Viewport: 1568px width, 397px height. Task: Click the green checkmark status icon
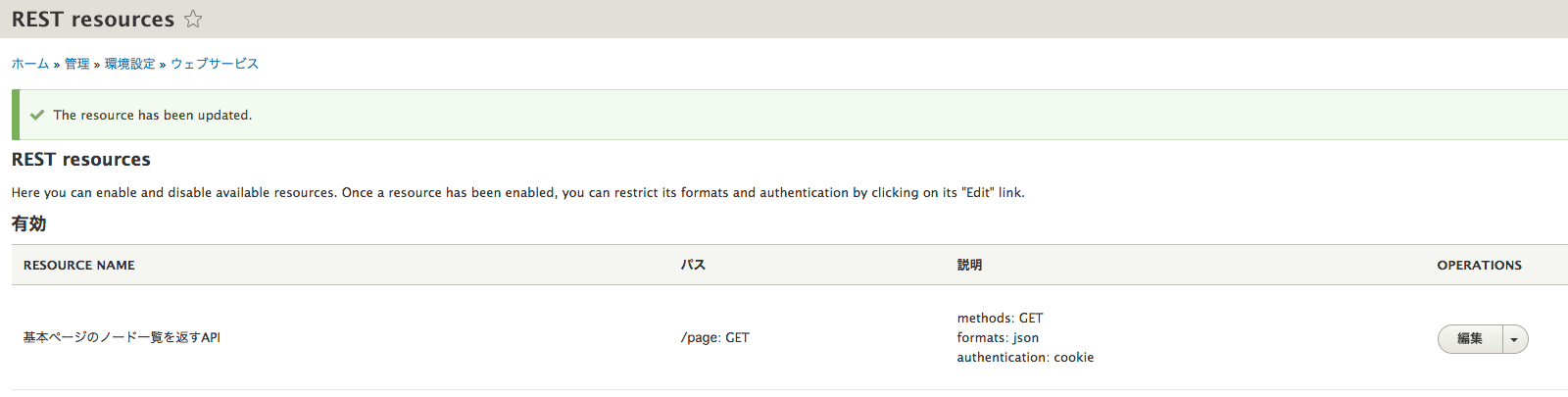tap(37, 115)
